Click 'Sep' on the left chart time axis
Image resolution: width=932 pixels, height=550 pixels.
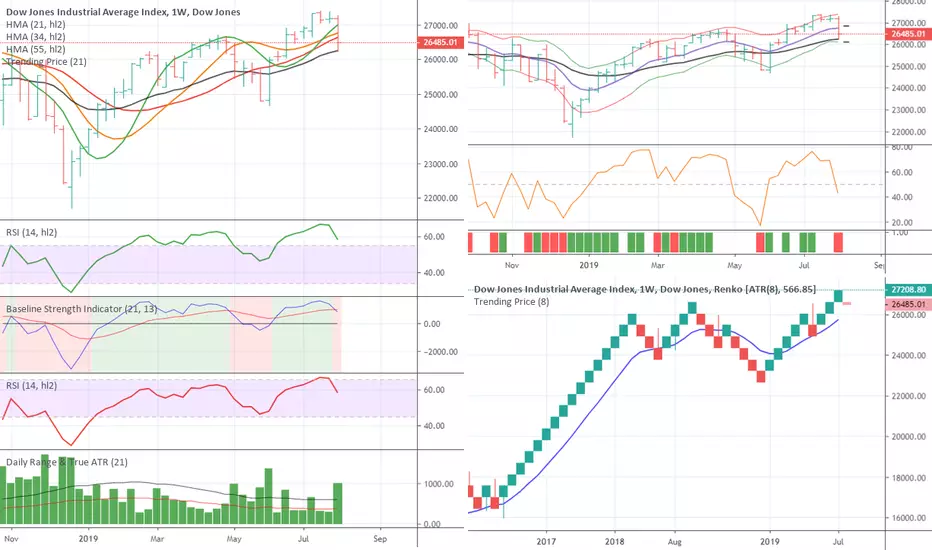(380, 539)
